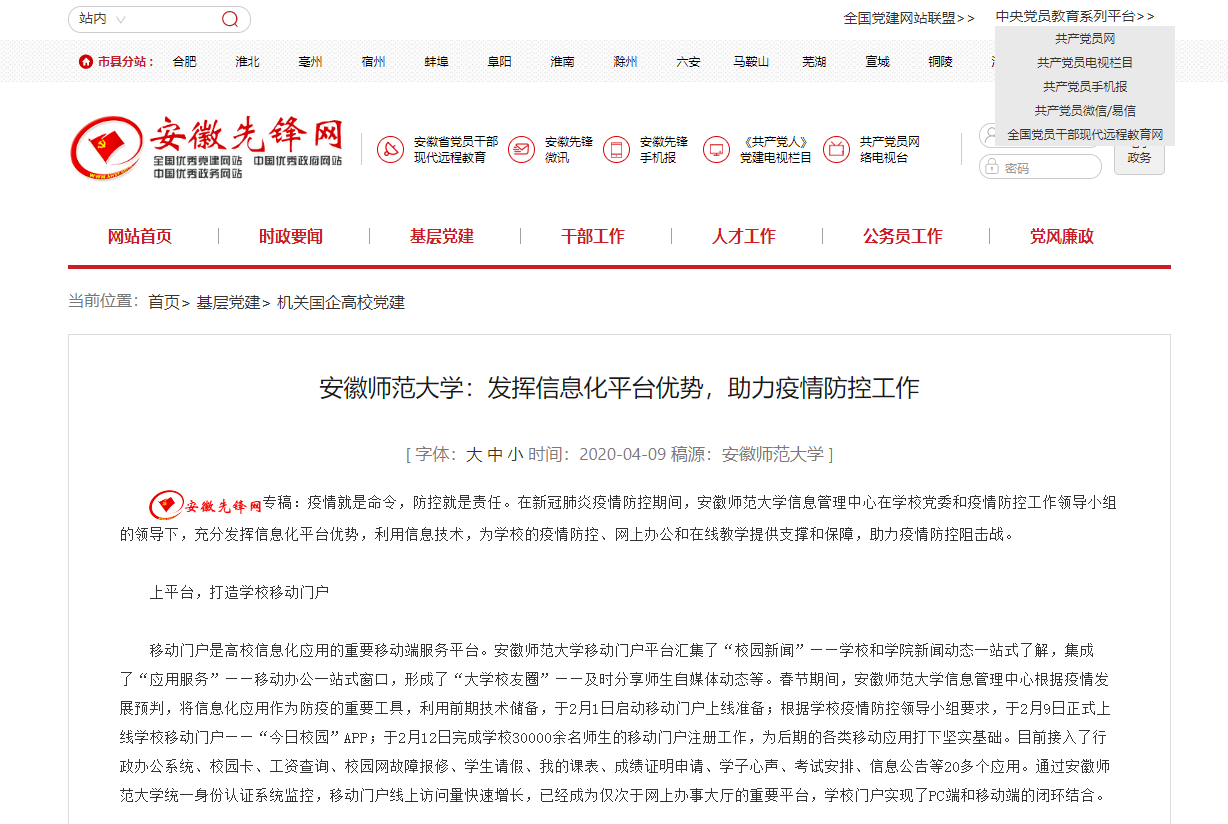Go to 基层党建 in breadcrumb
Screen dimensions: 1228x824
[228, 302]
